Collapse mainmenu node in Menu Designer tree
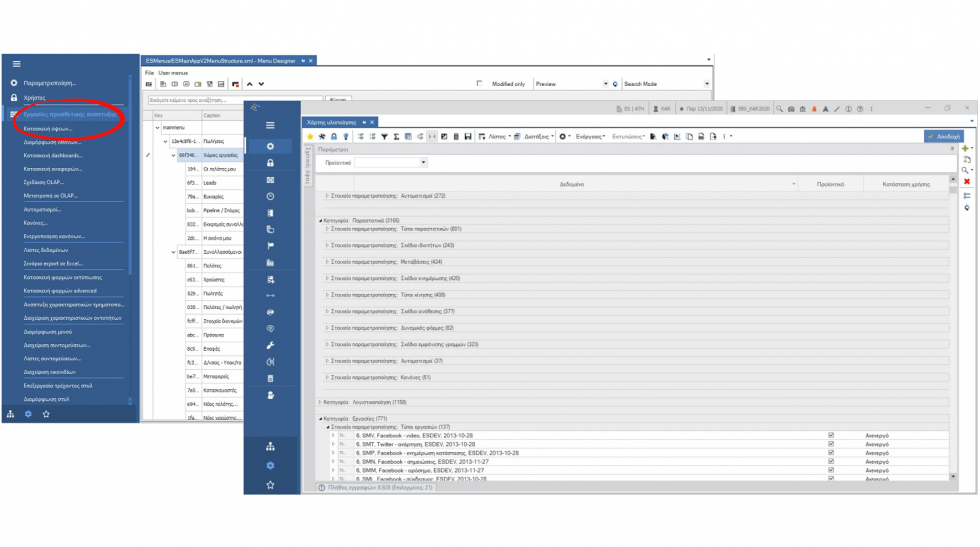Screen dimensions: 980x547 pos(158,128)
